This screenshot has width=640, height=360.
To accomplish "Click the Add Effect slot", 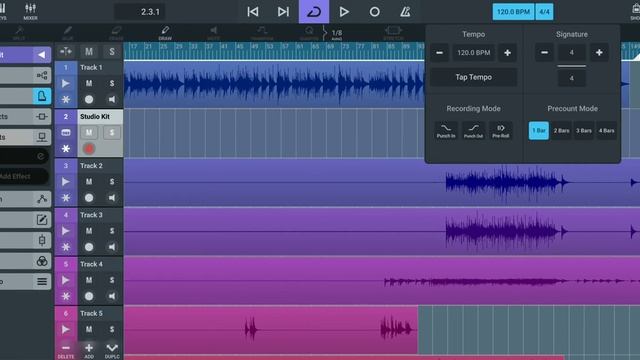I will pos(24,176).
